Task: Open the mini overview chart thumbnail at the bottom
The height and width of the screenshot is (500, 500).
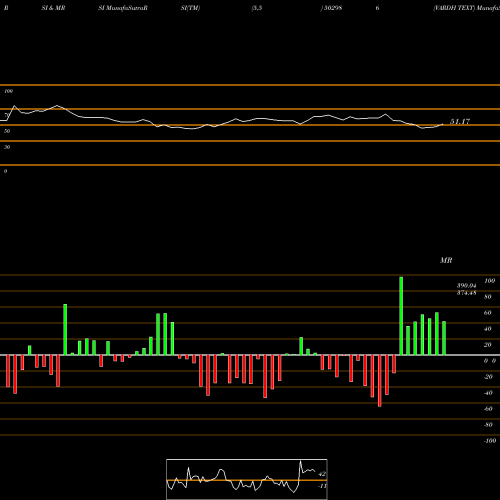Action: [x=247, y=479]
